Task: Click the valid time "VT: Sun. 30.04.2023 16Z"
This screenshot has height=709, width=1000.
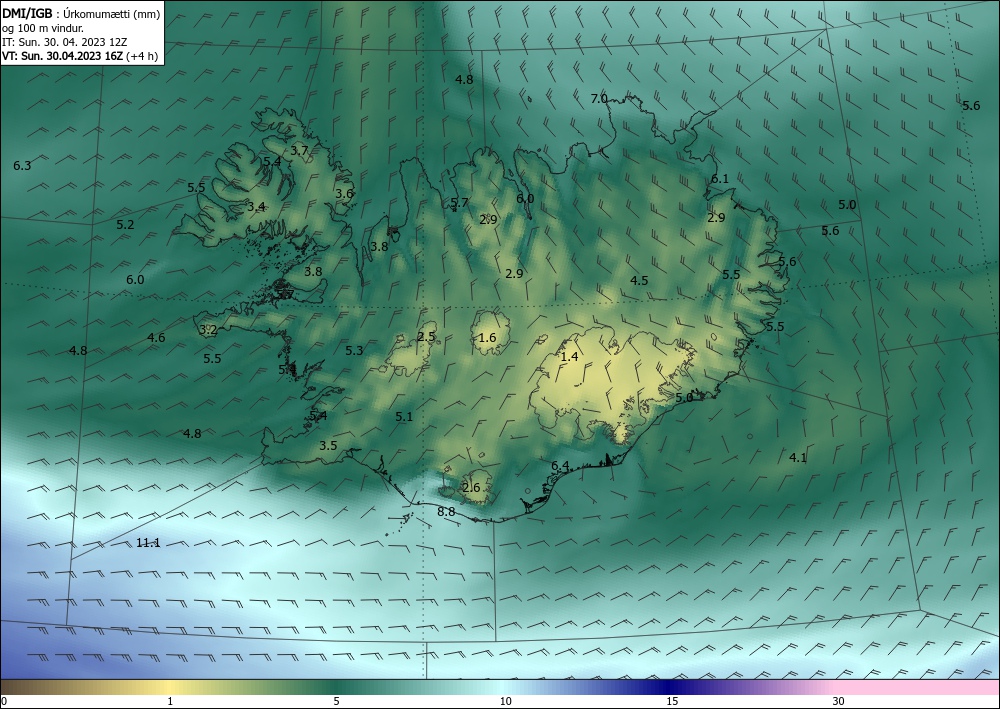Action: click(62, 56)
